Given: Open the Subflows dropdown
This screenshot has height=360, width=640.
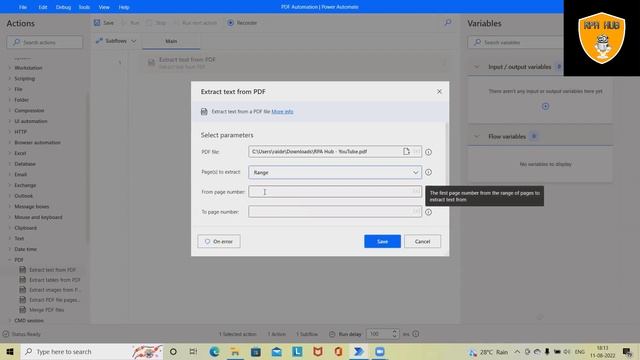Looking at the screenshot, I should pyautogui.click(x=116, y=41).
